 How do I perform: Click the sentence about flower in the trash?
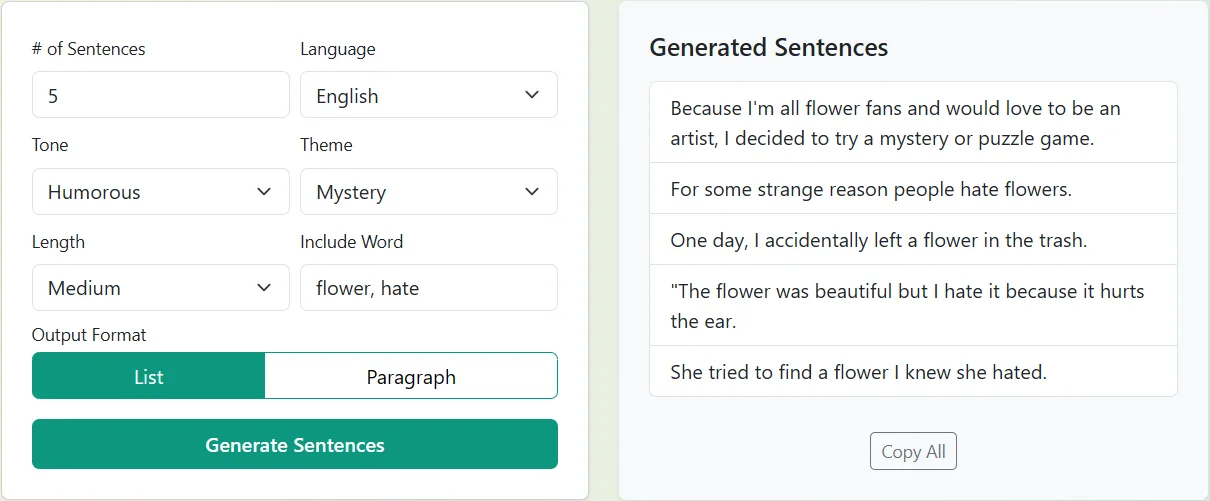(x=878, y=240)
